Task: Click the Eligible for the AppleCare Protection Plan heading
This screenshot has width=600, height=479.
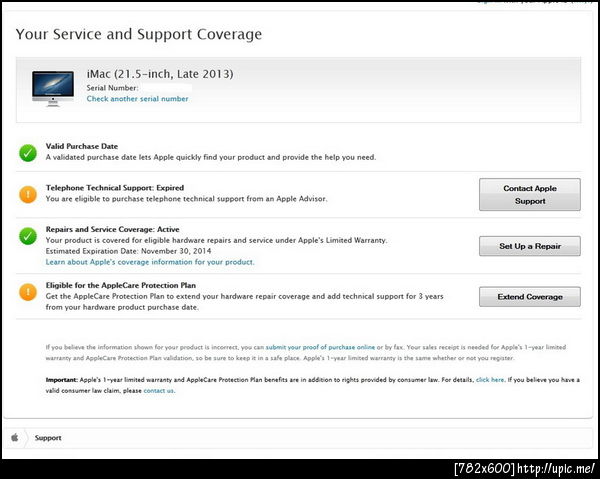Action: [x=121, y=285]
